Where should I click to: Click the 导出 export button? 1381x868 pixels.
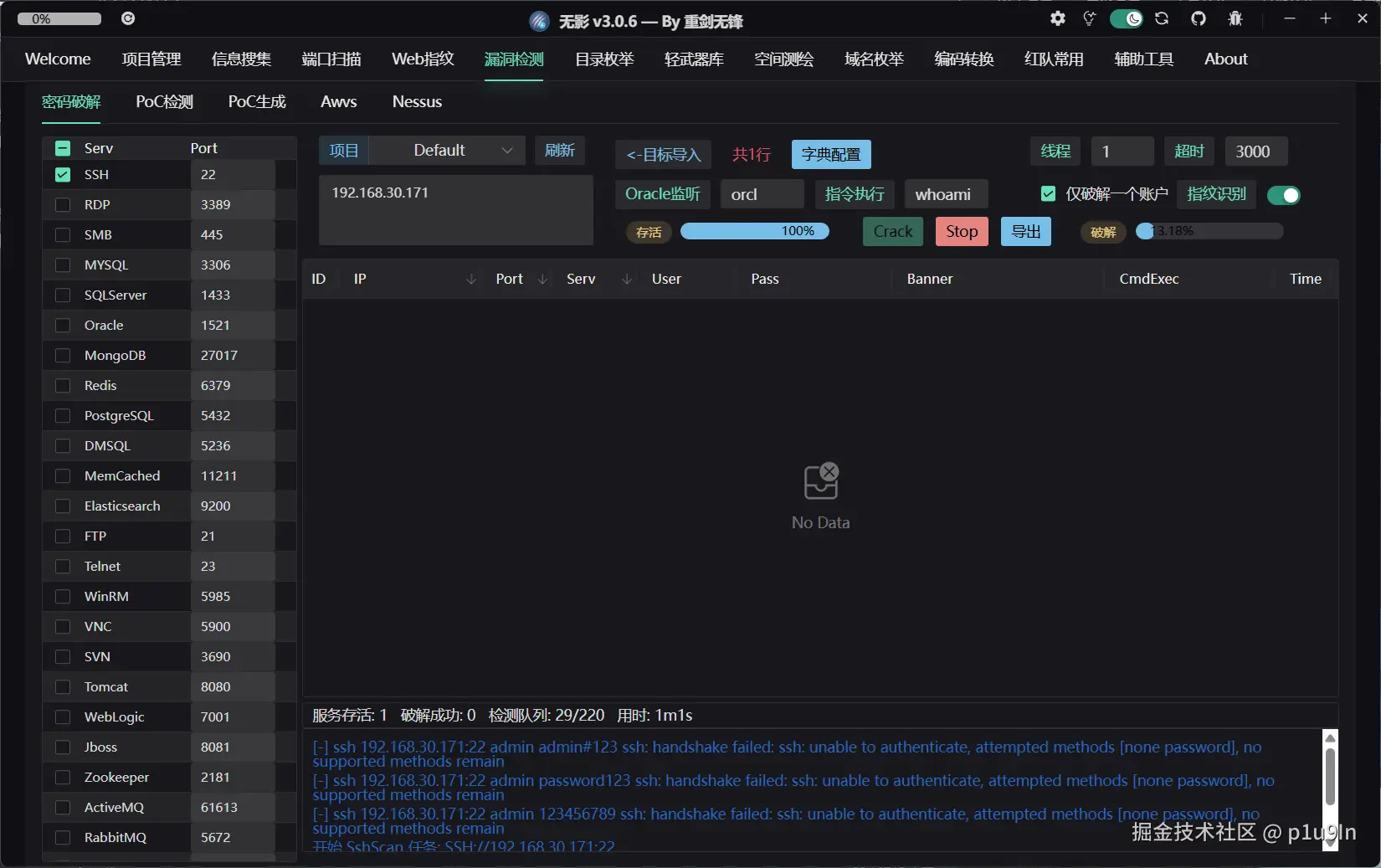tap(1026, 232)
